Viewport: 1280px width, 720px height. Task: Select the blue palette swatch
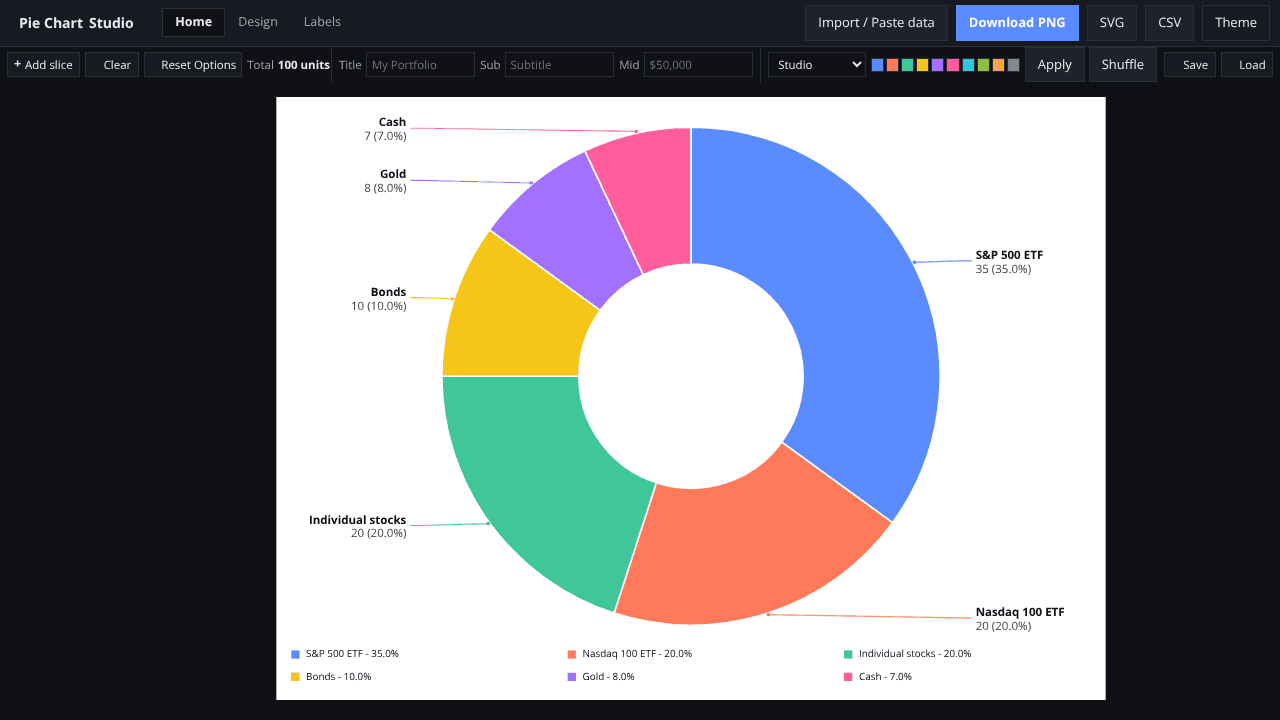[x=877, y=65]
